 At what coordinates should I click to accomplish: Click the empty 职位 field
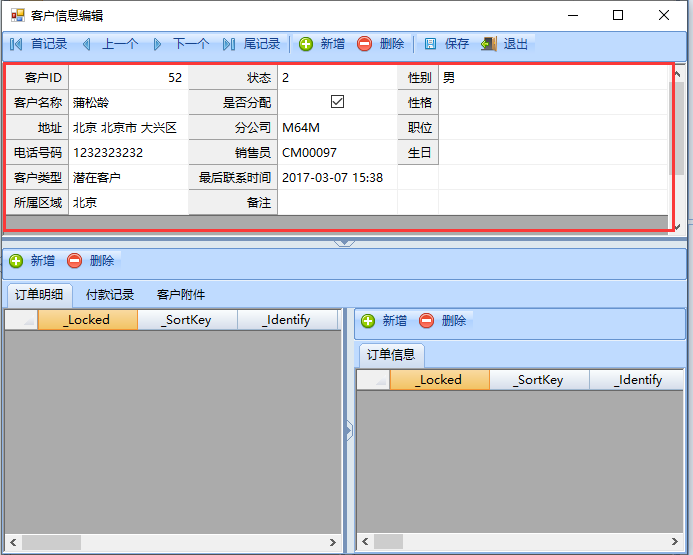tap(553, 128)
